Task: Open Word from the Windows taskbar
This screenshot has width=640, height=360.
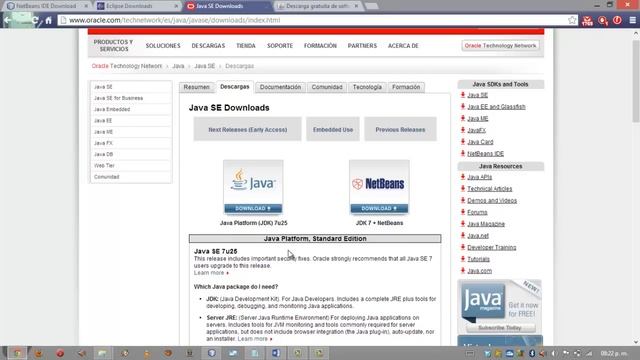Action: click(x=276, y=353)
